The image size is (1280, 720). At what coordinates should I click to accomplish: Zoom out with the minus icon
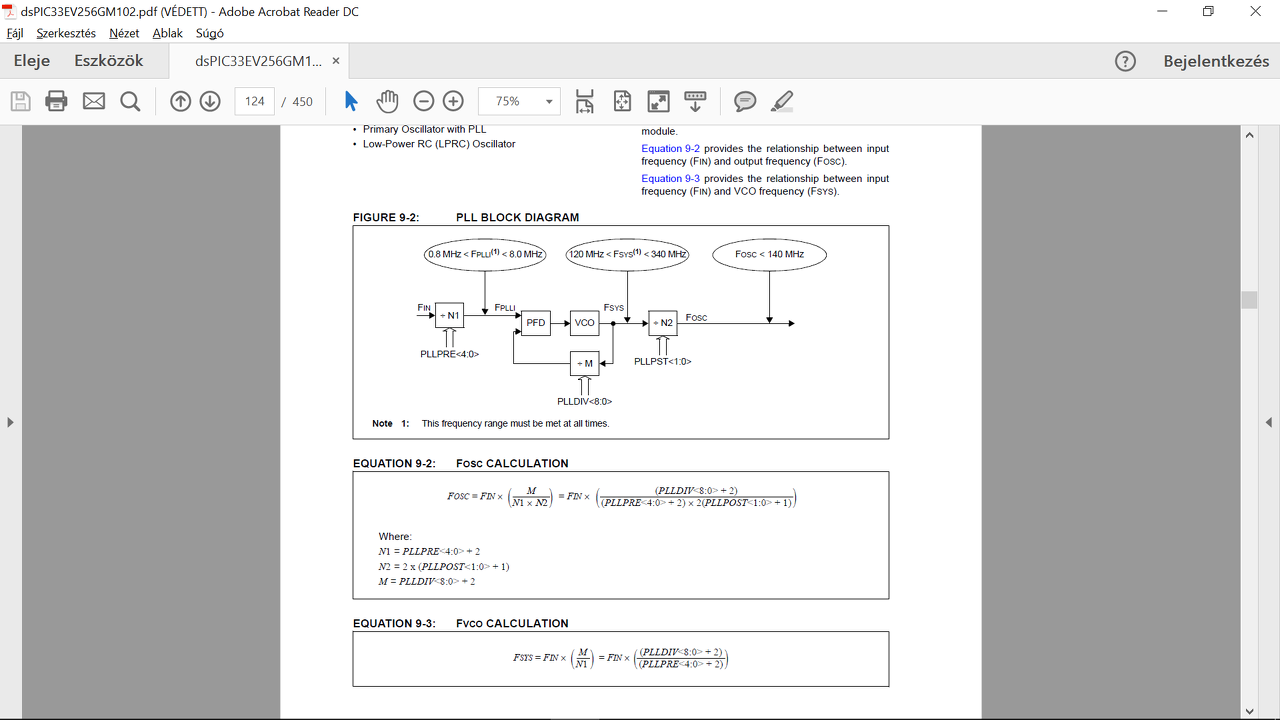point(424,101)
